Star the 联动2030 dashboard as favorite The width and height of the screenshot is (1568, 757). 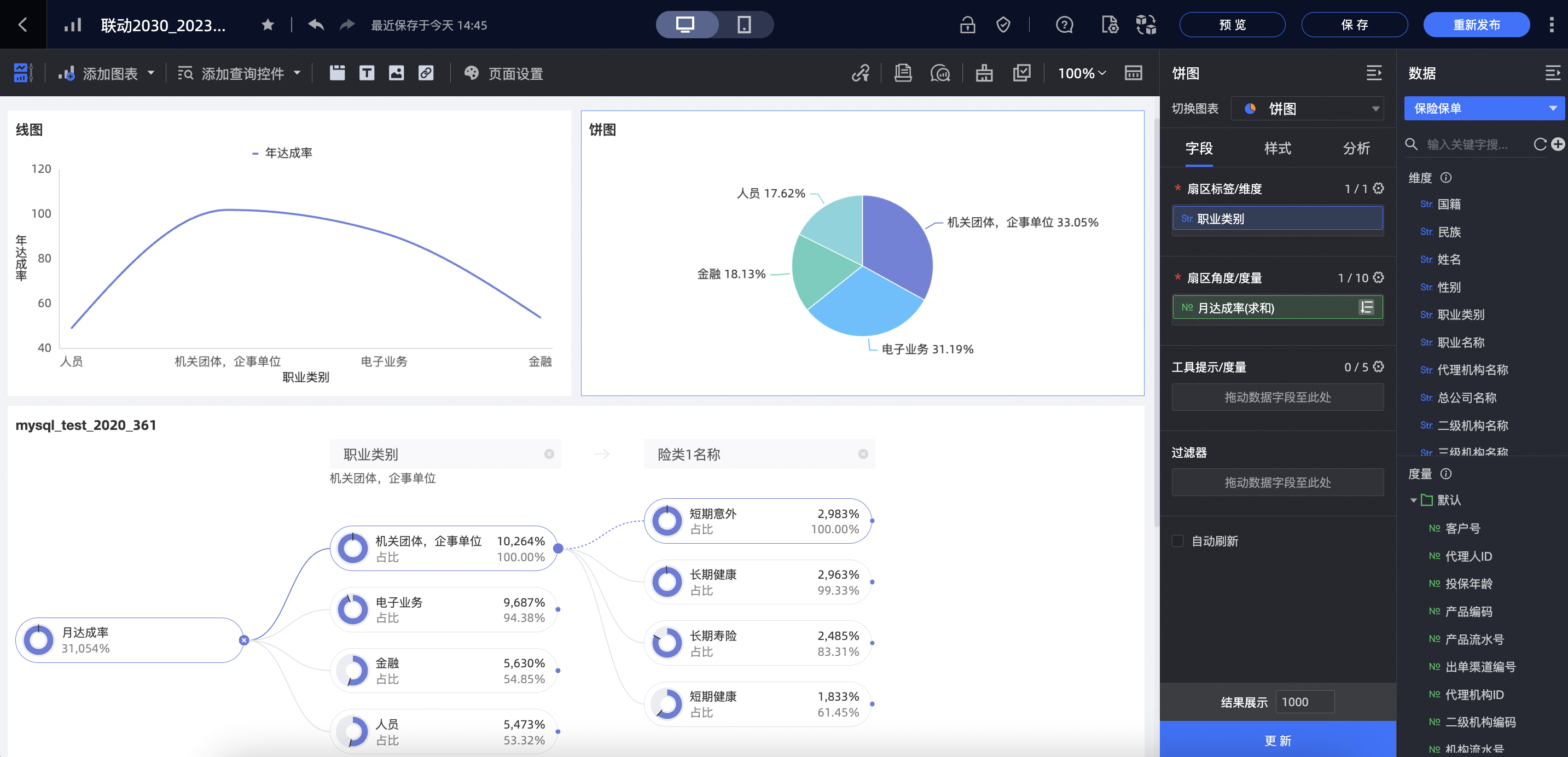tap(268, 25)
